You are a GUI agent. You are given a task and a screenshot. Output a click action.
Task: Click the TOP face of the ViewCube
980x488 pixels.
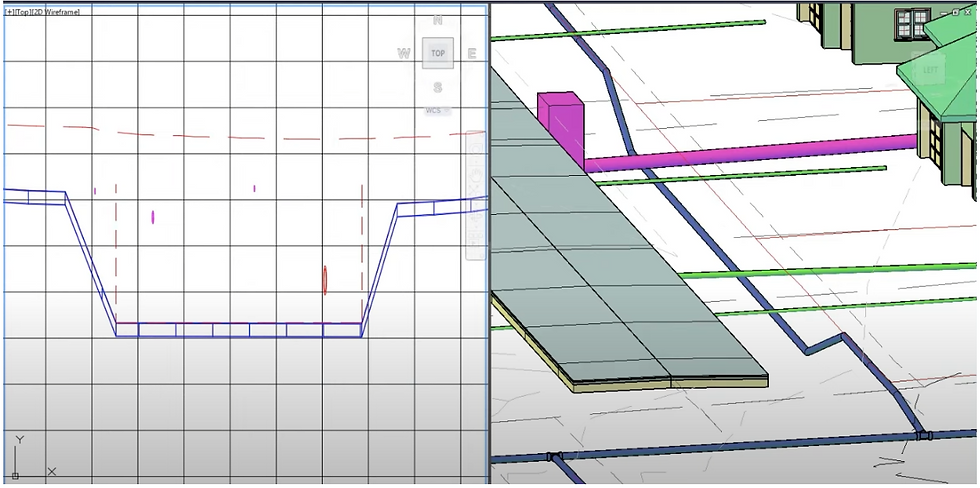pos(438,53)
